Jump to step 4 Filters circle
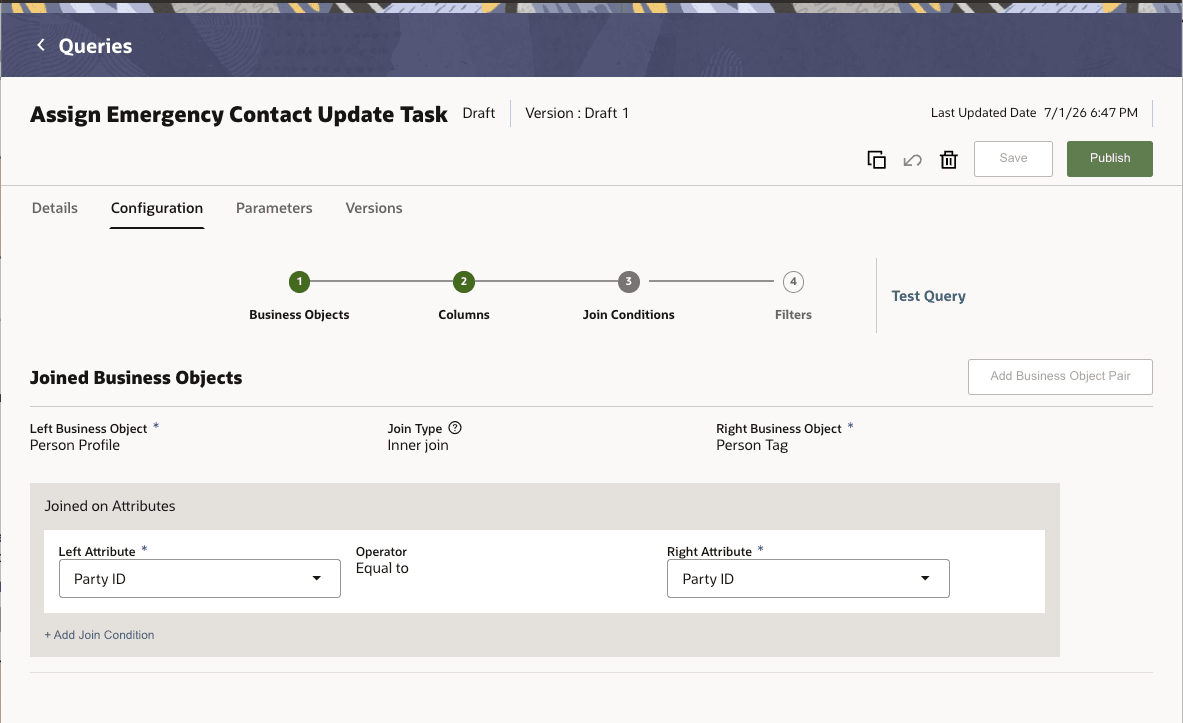 pyautogui.click(x=793, y=282)
